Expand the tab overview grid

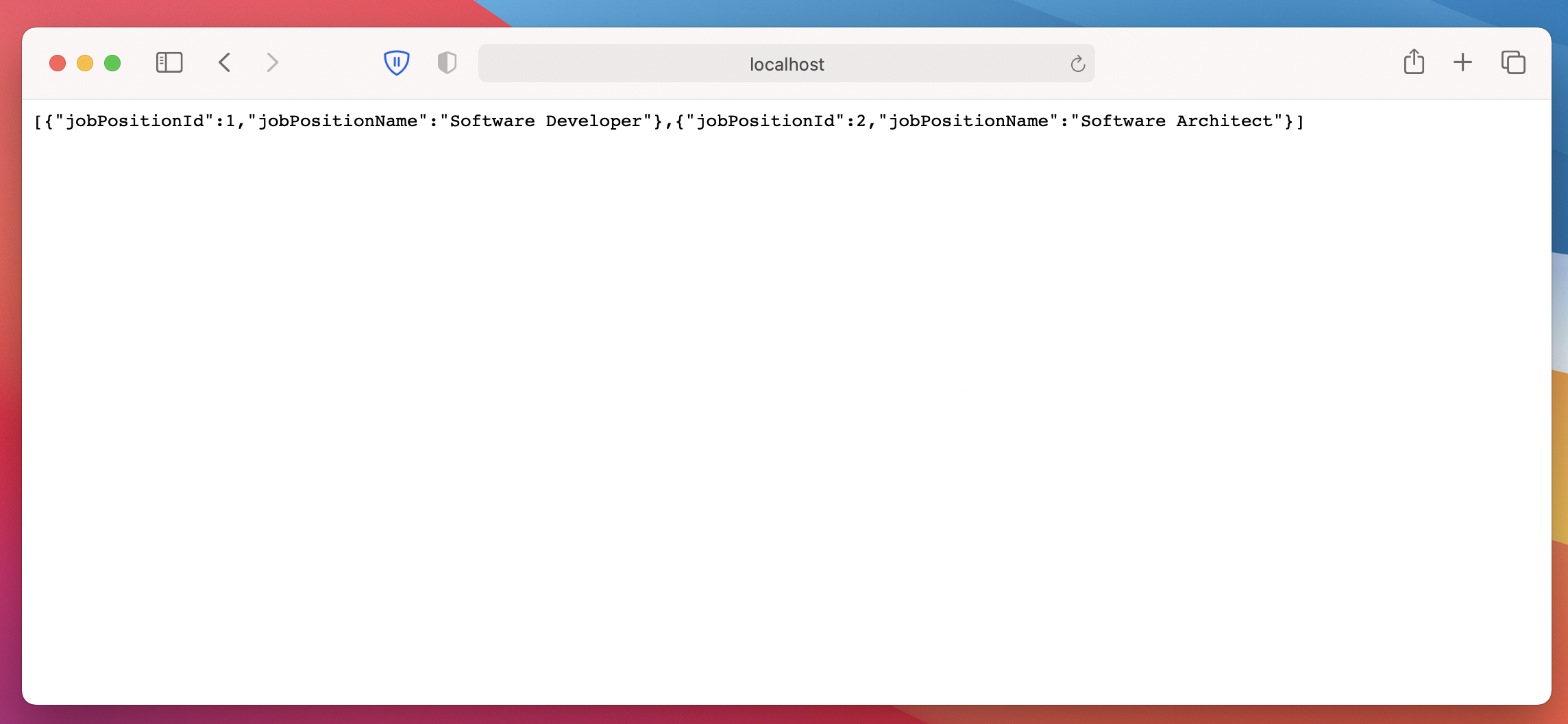[1513, 62]
